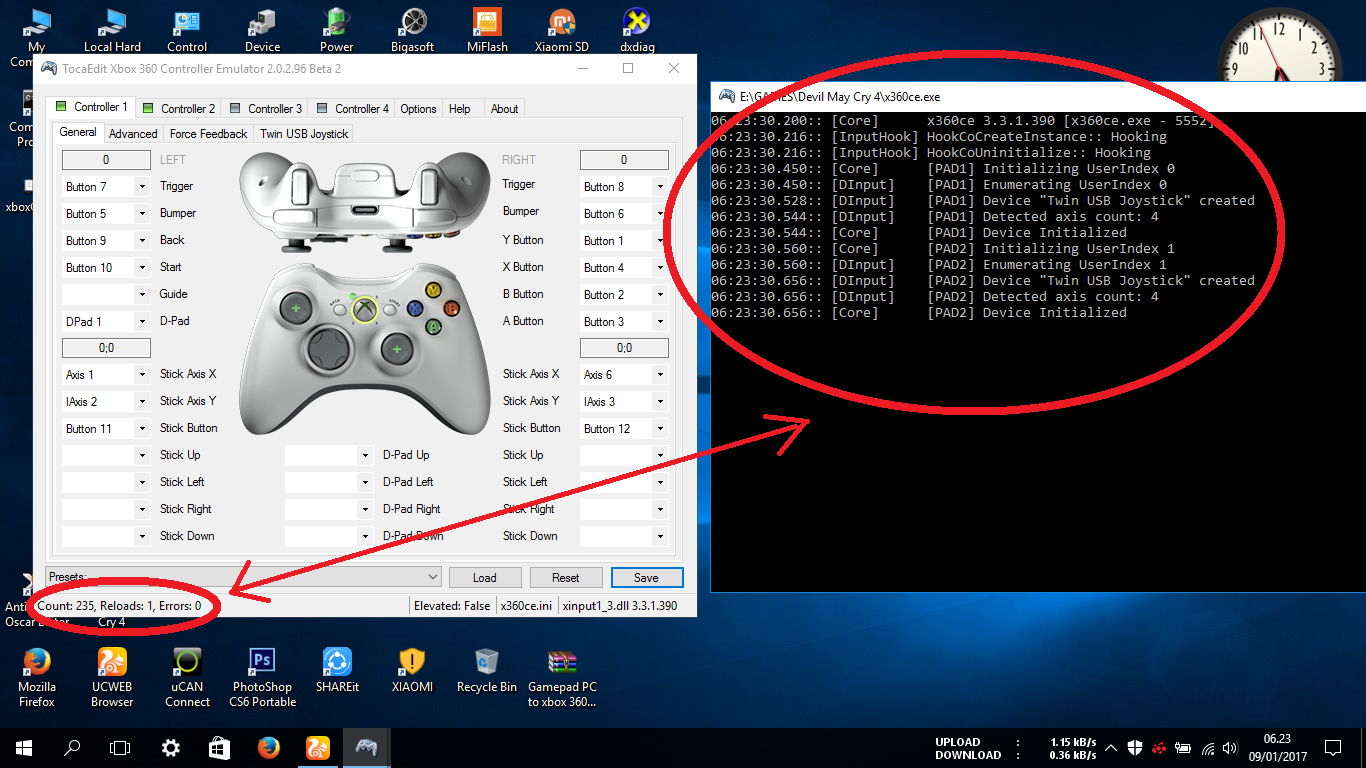Expand the right Stick Axis X dropdown (Axis 6)
This screenshot has height=768, width=1366.
point(660,375)
